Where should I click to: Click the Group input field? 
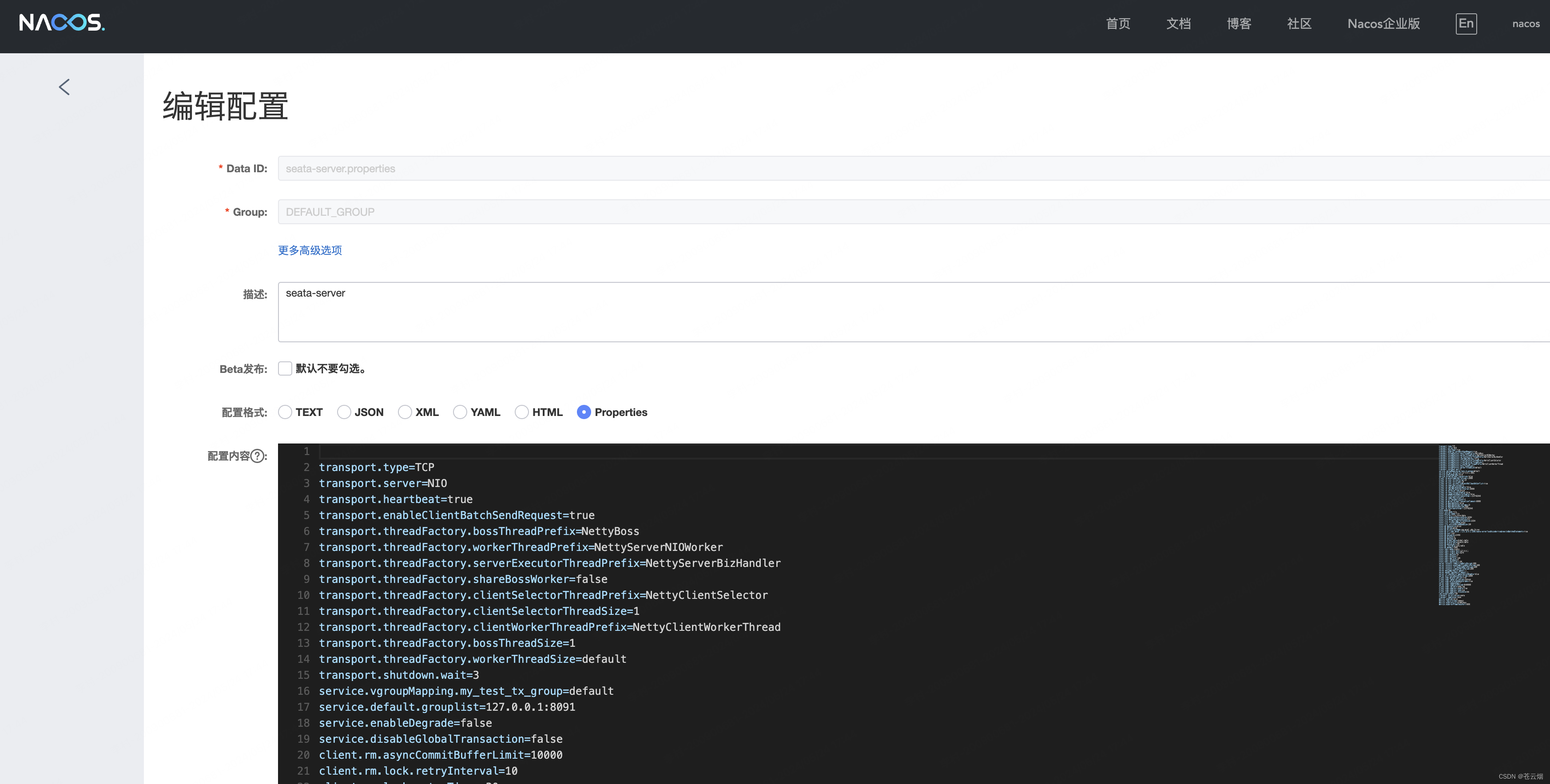click(x=914, y=212)
